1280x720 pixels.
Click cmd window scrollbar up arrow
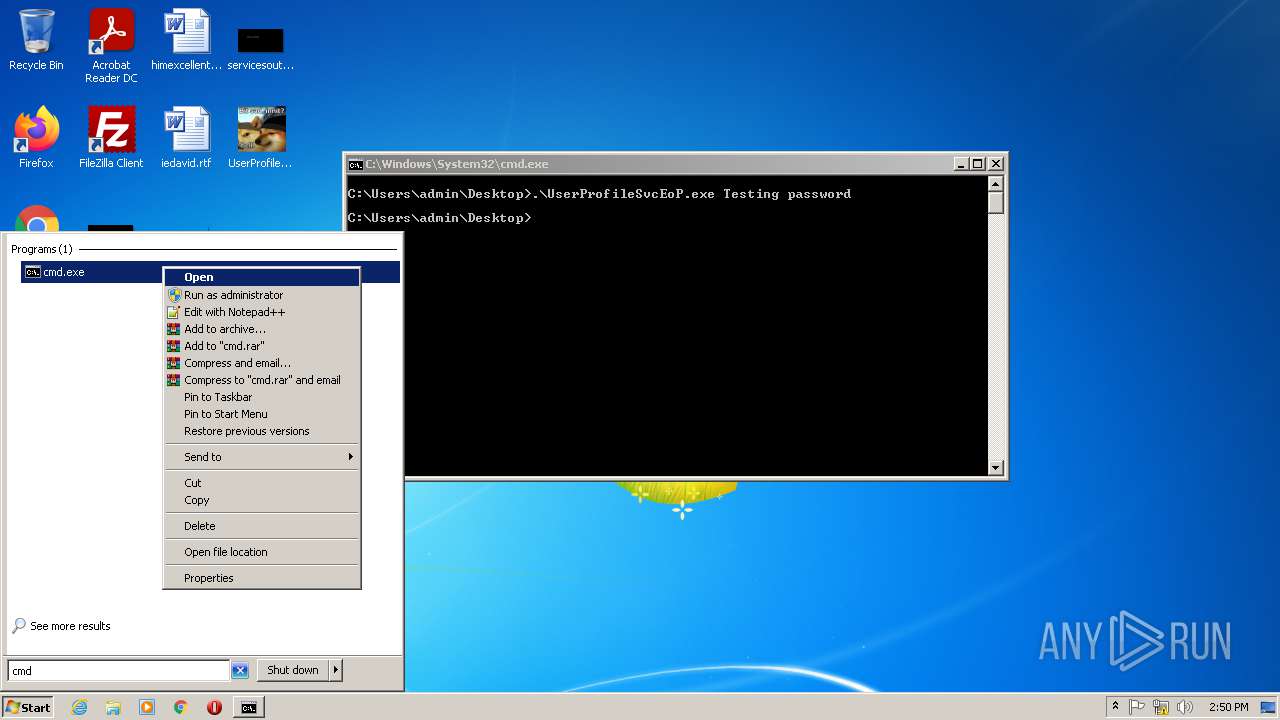coord(995,184)
